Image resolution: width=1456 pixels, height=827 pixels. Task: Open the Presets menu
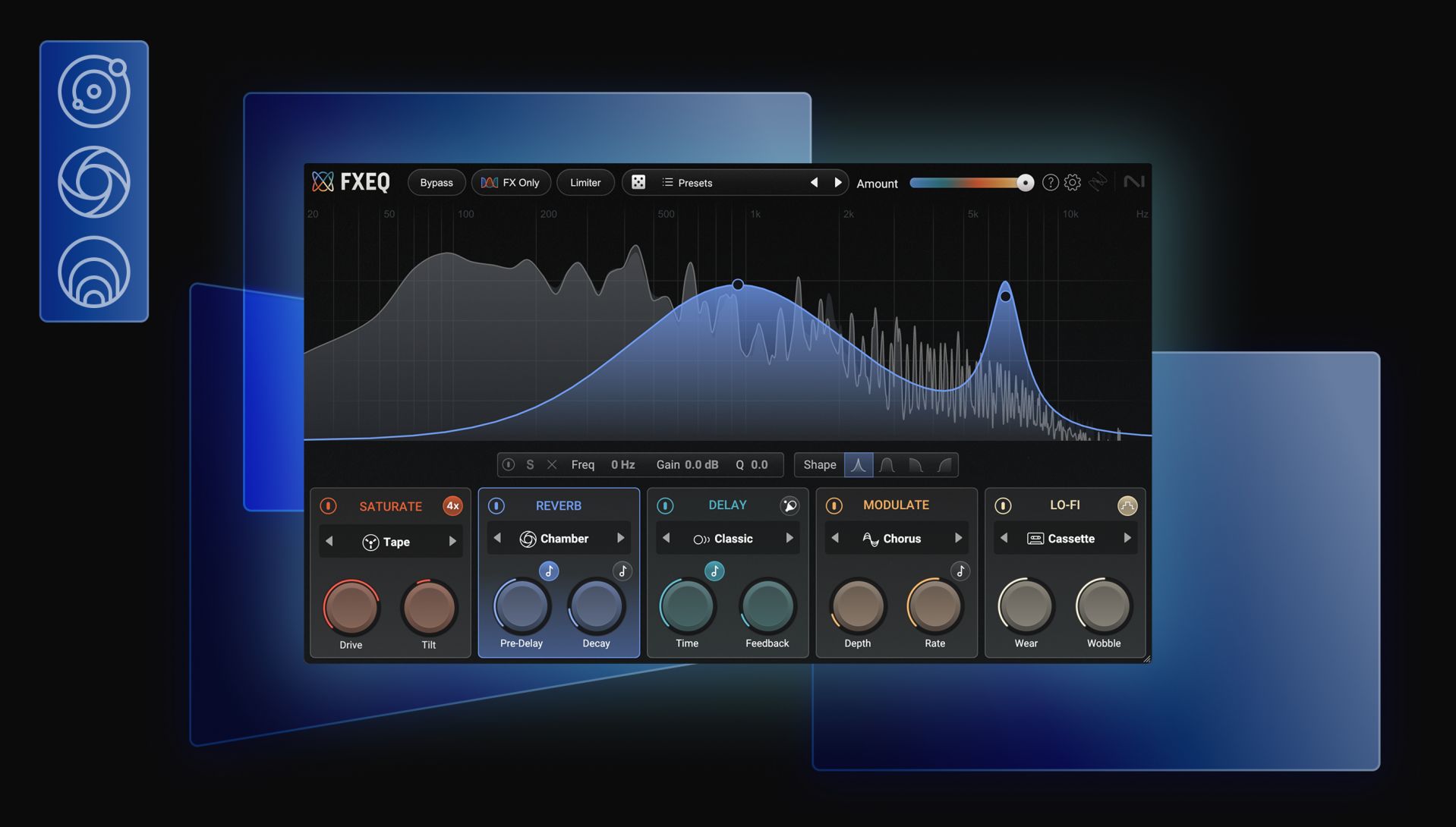tap(687, 183)
